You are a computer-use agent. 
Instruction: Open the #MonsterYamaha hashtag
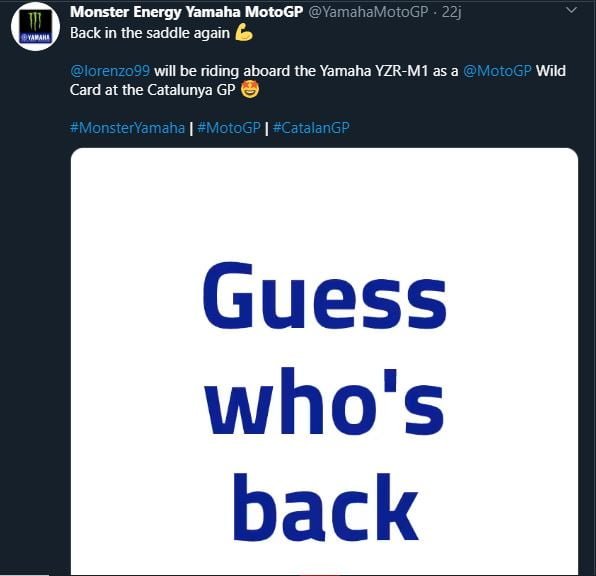pyautogui.click(x=127, y=128)
